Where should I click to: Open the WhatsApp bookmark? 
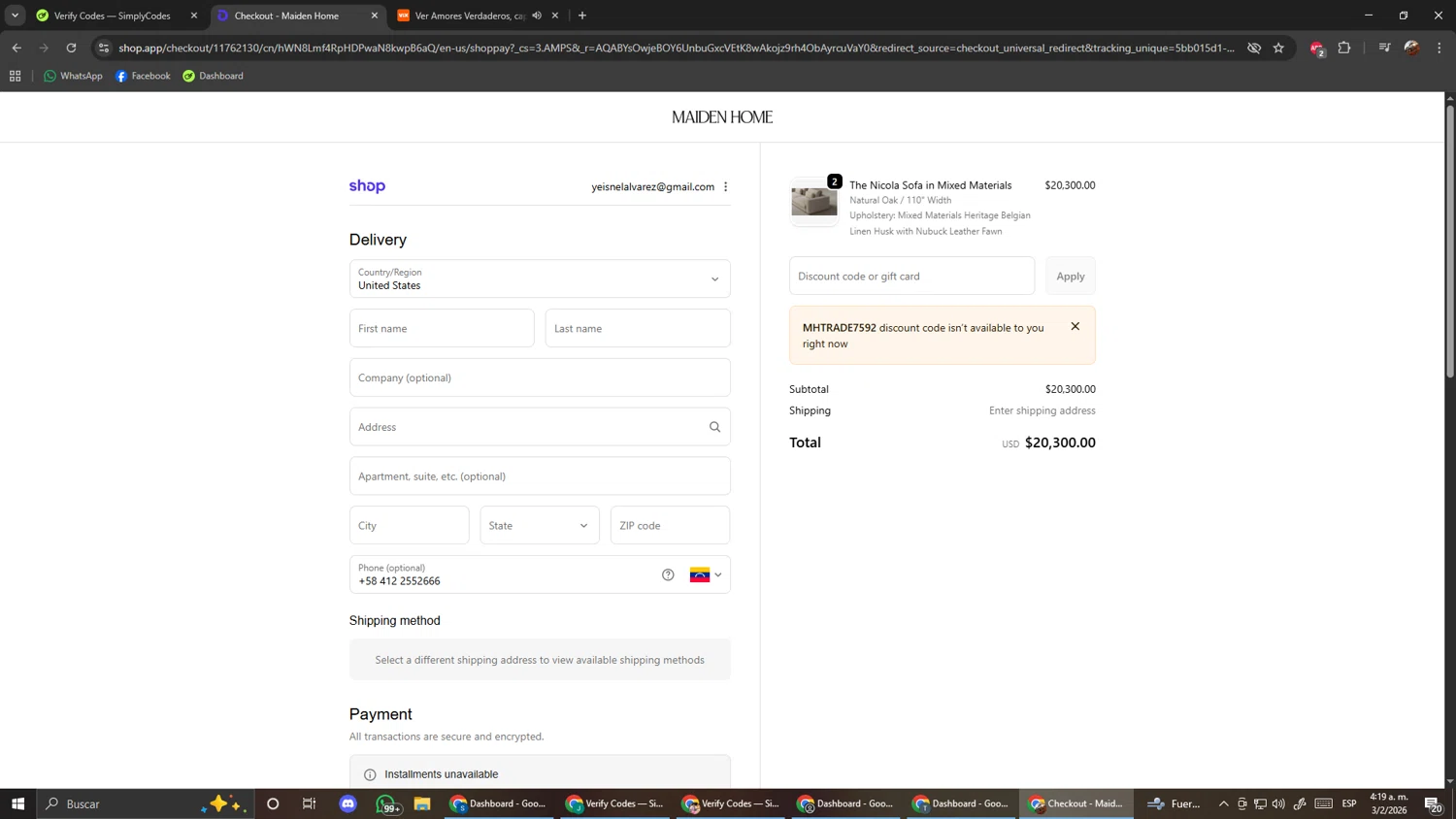click(73, 76)
